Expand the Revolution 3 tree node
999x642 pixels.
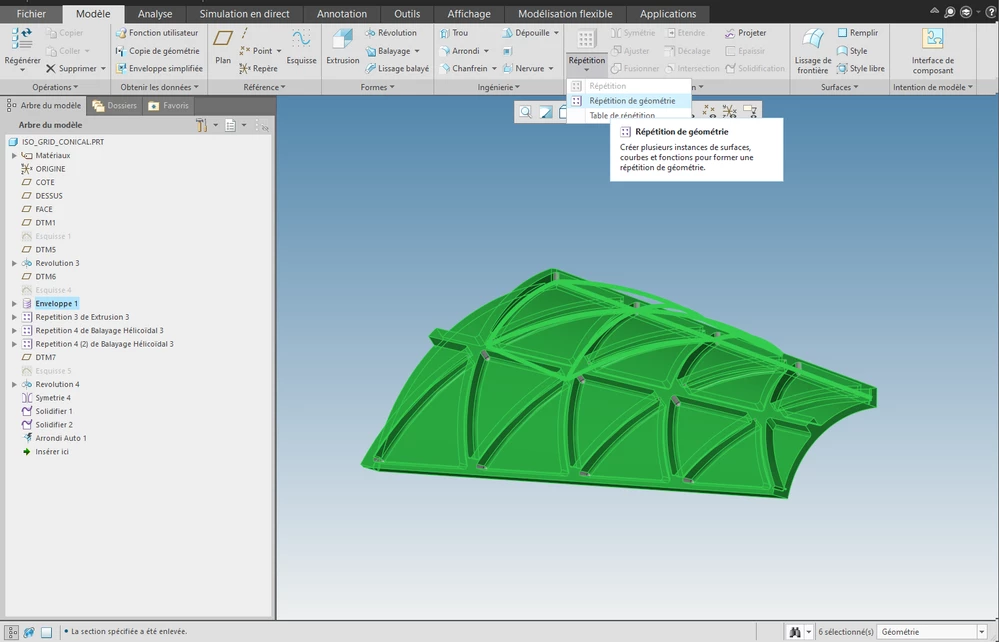pos(14,263)
